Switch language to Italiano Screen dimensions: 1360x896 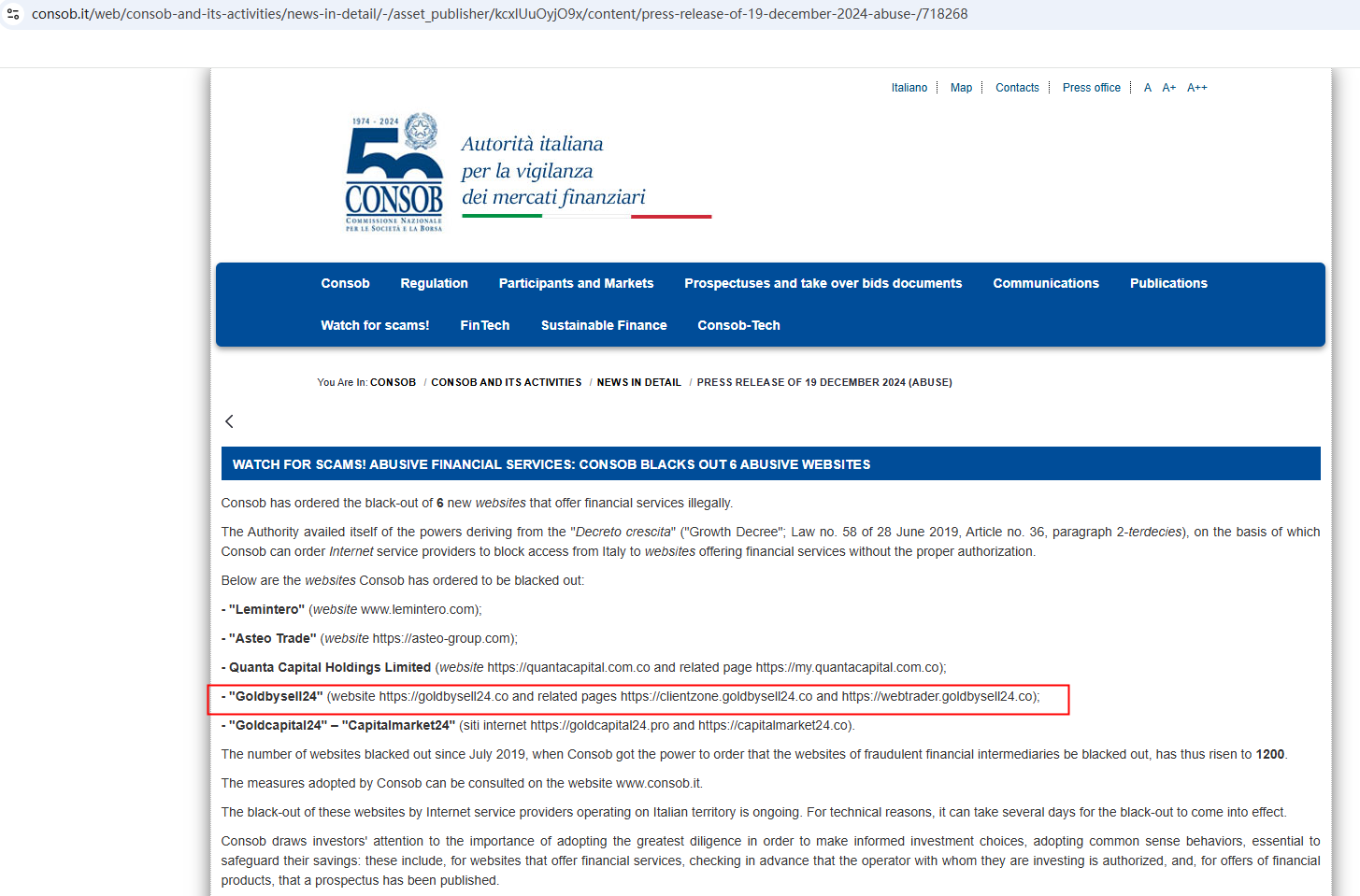pos(909,88)
